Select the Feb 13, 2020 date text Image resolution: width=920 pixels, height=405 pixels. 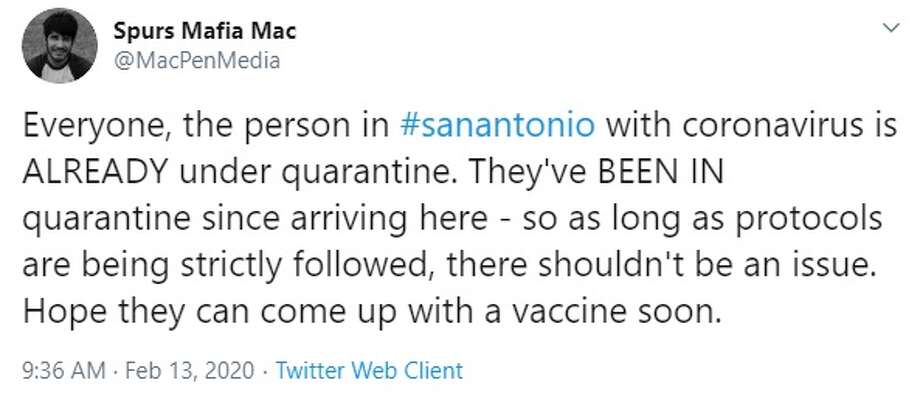[x=191, y=370]
